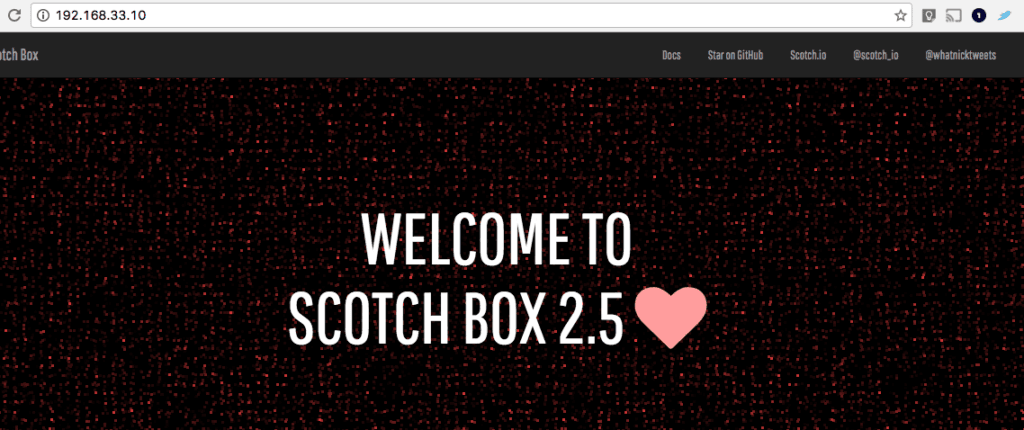Viewport: 1024px width, 430px height.
Task: Visit the Scotch.io nav link
Action: pyautogui.click(x=808, y=56)
